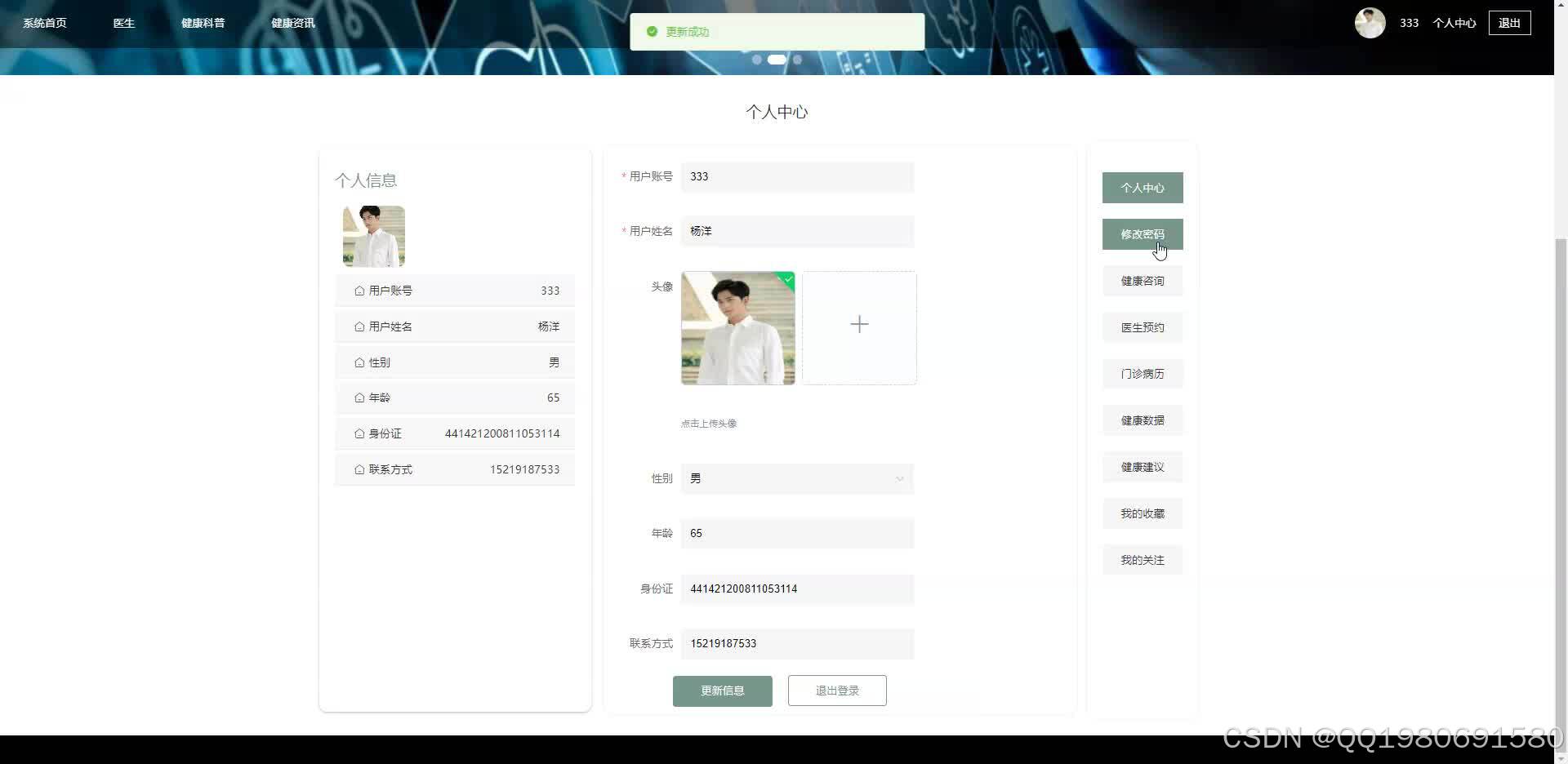This screenshot has width=1568, height=764.
Task: Click the plus icon to upload avatar
Action: pyautogui.click(x=859, y=325)
